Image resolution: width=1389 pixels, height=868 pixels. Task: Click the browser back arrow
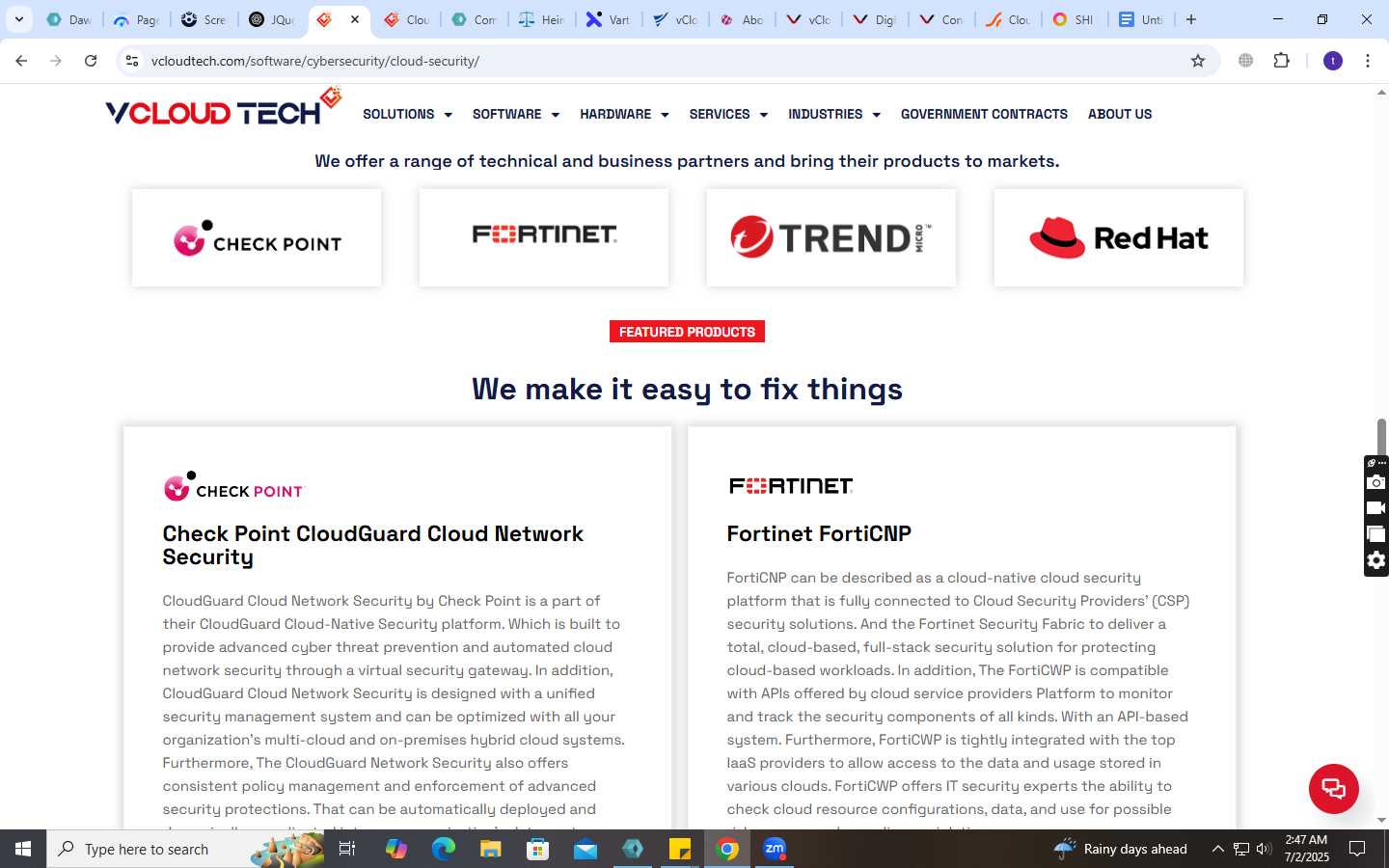[x=21, y=61]
